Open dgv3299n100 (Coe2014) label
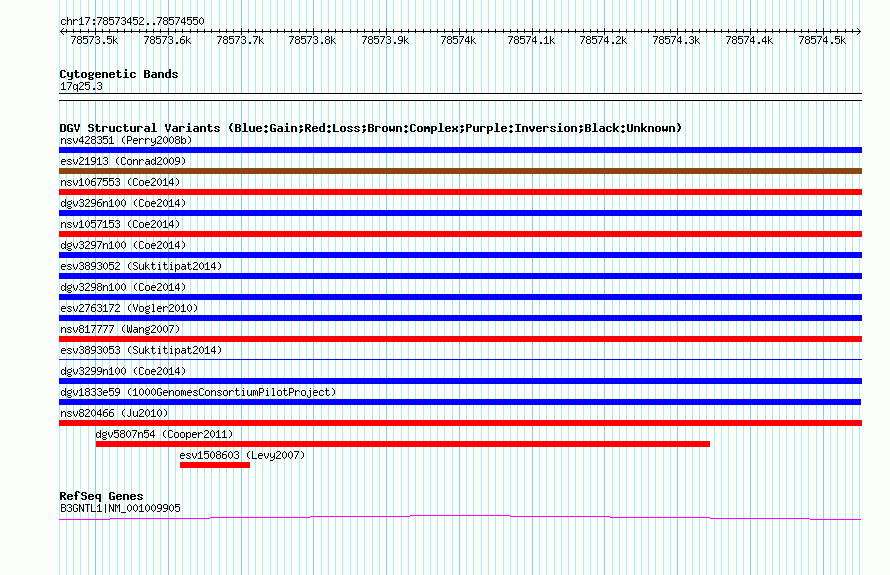The width and height of the screenshot is (890, 575). pyautogui.click(x=123, y=371)
